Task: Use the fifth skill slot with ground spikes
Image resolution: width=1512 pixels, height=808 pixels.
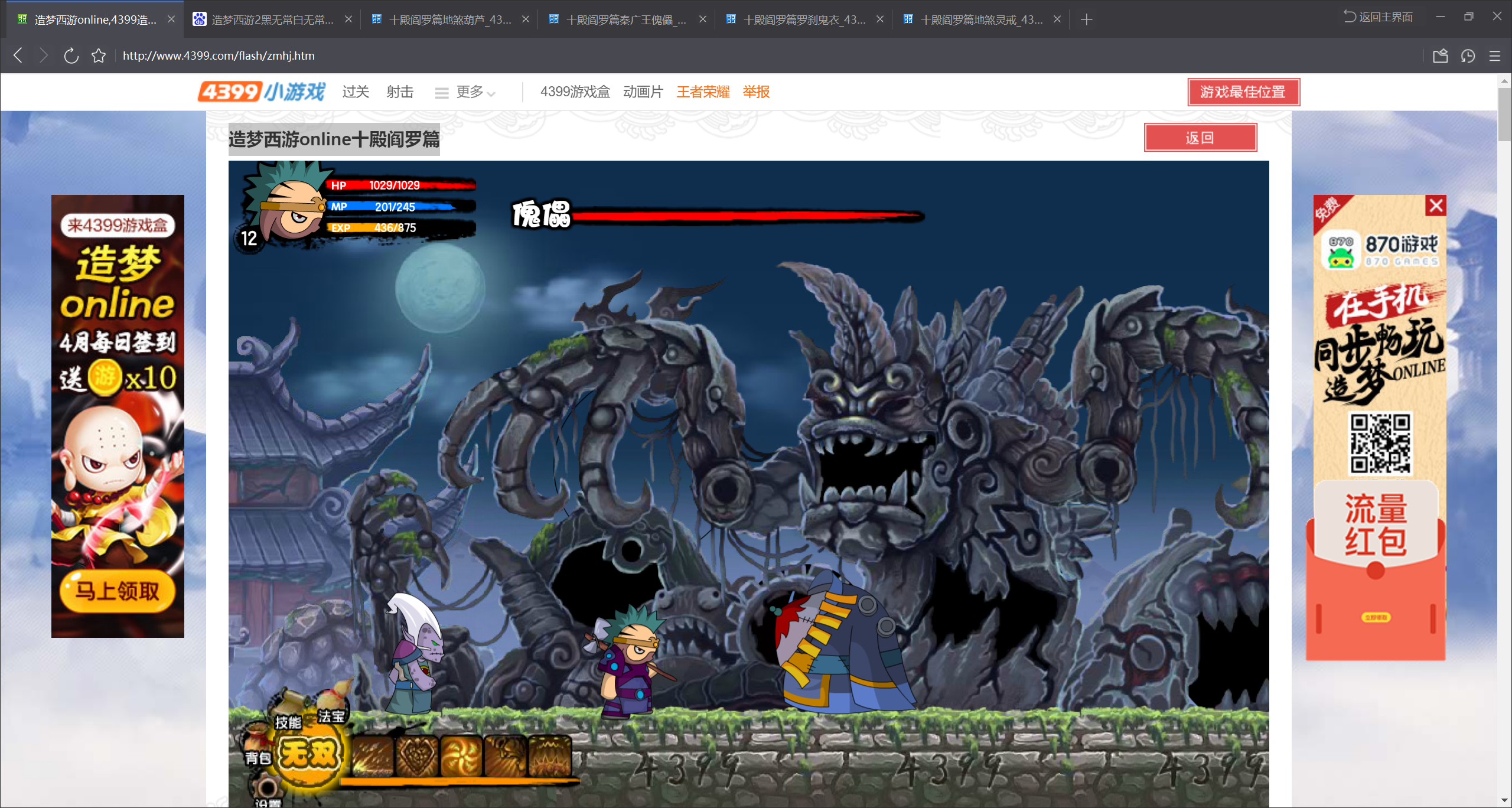Action: click(550, 756)
